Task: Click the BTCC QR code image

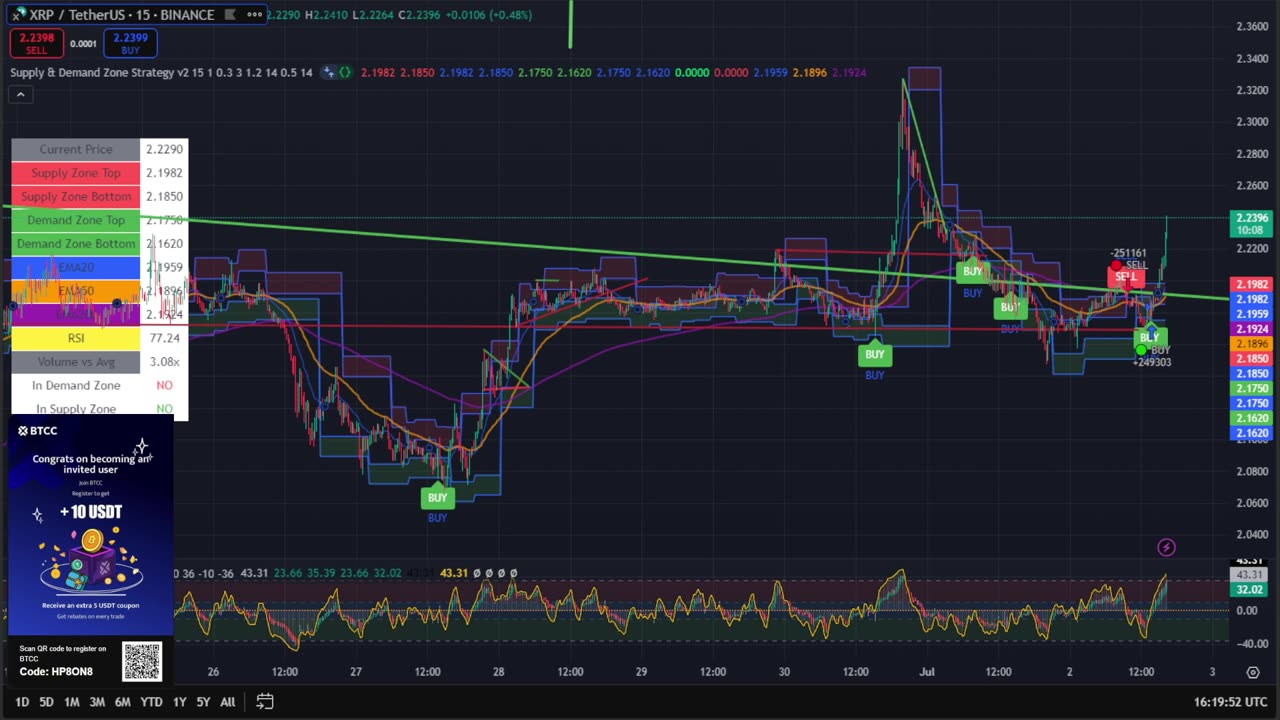Action: 141,661
